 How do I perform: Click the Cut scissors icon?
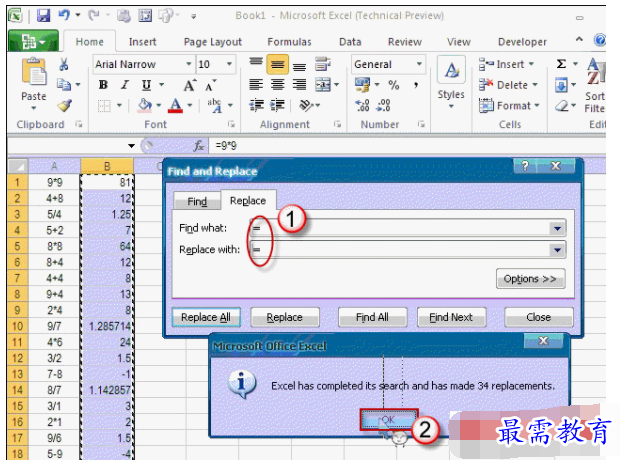tap(64, 64)
